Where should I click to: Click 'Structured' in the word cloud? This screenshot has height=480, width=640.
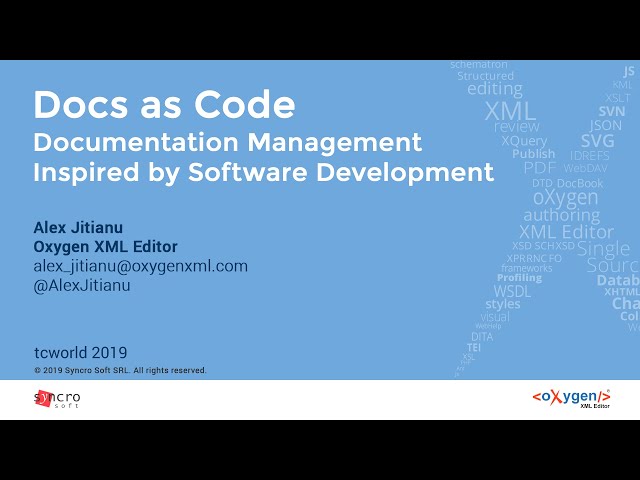pyautogui.click(x=486, y=76)
